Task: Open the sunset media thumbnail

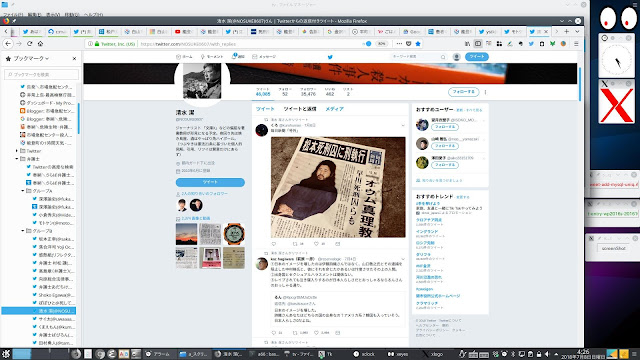Action: pos(186,234)
